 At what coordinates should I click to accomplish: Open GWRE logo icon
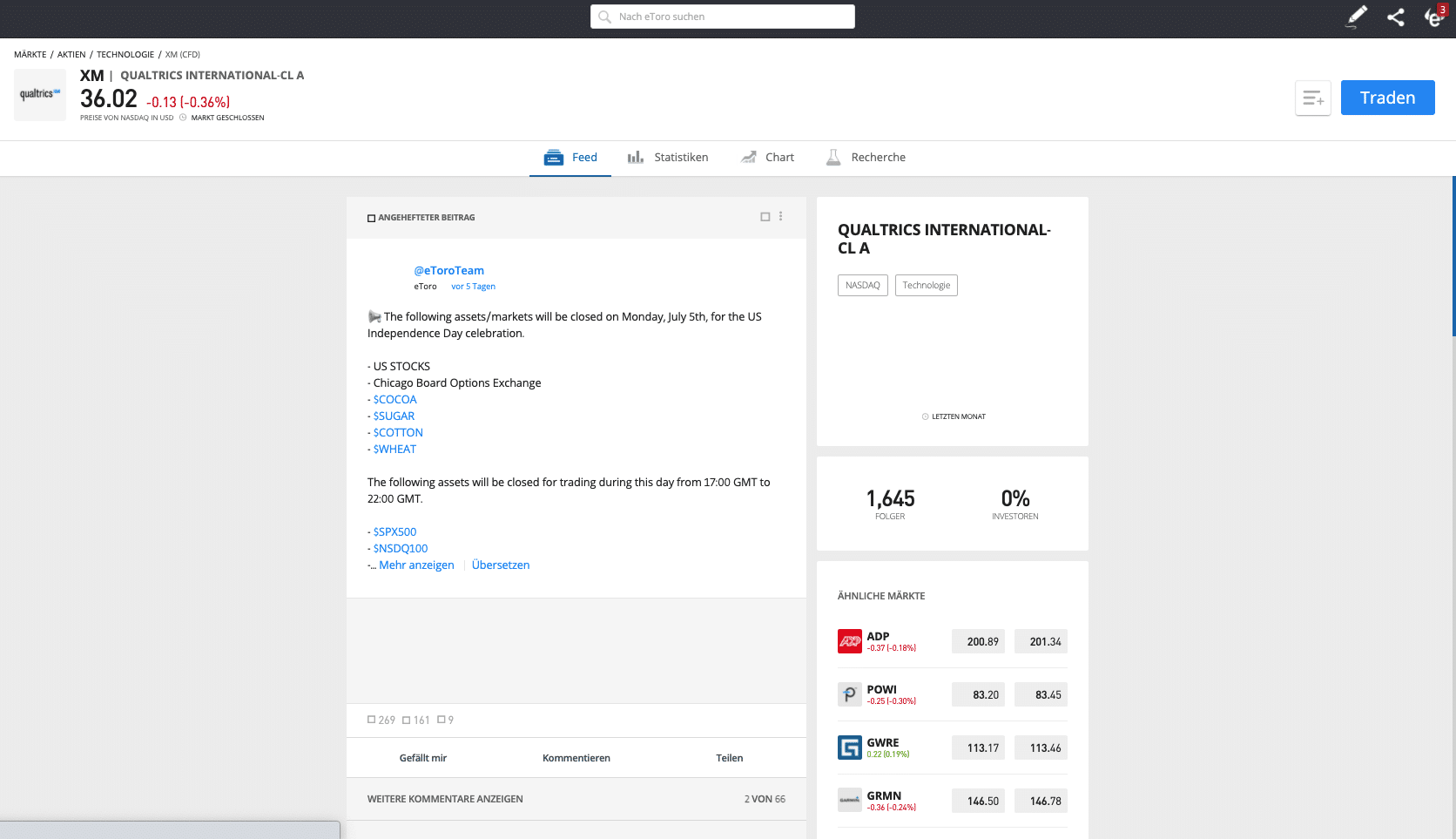(x=850, y=748)
